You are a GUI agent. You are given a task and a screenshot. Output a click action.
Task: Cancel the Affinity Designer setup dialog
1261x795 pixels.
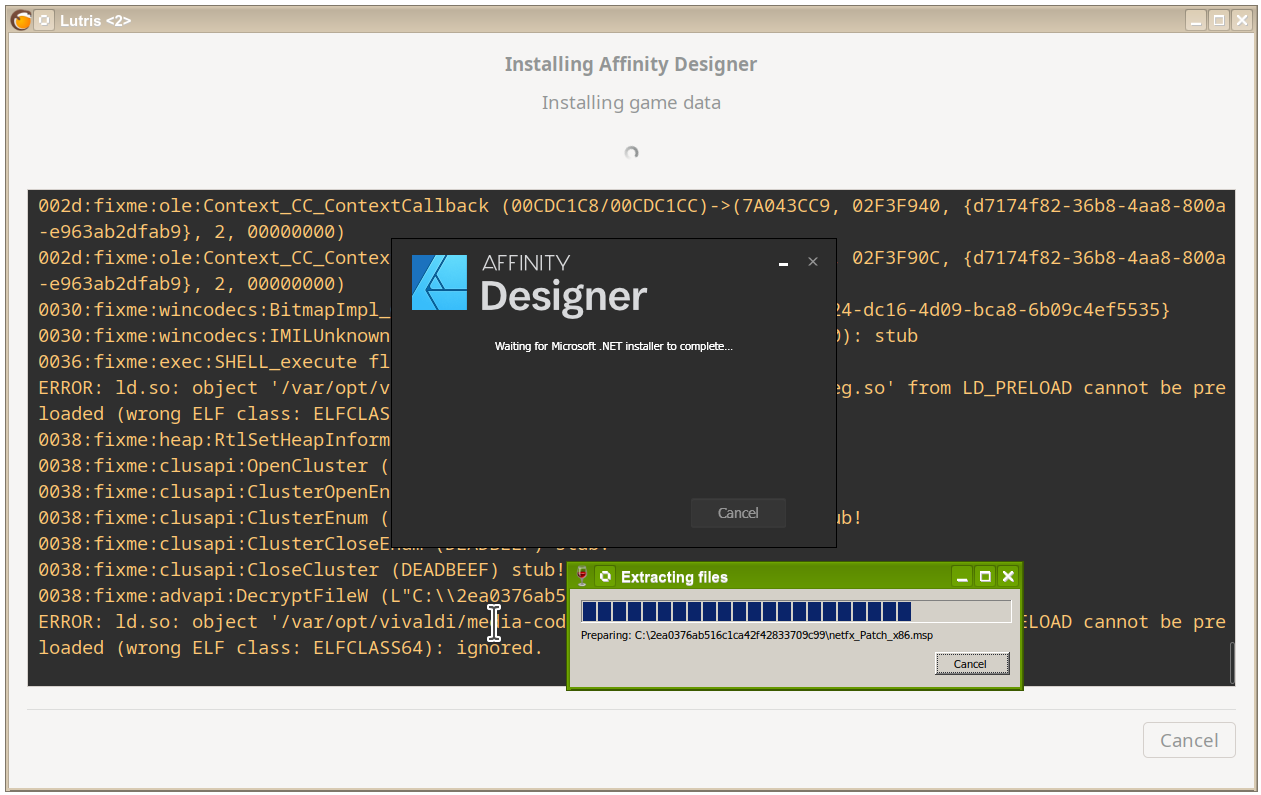(738, 513)
